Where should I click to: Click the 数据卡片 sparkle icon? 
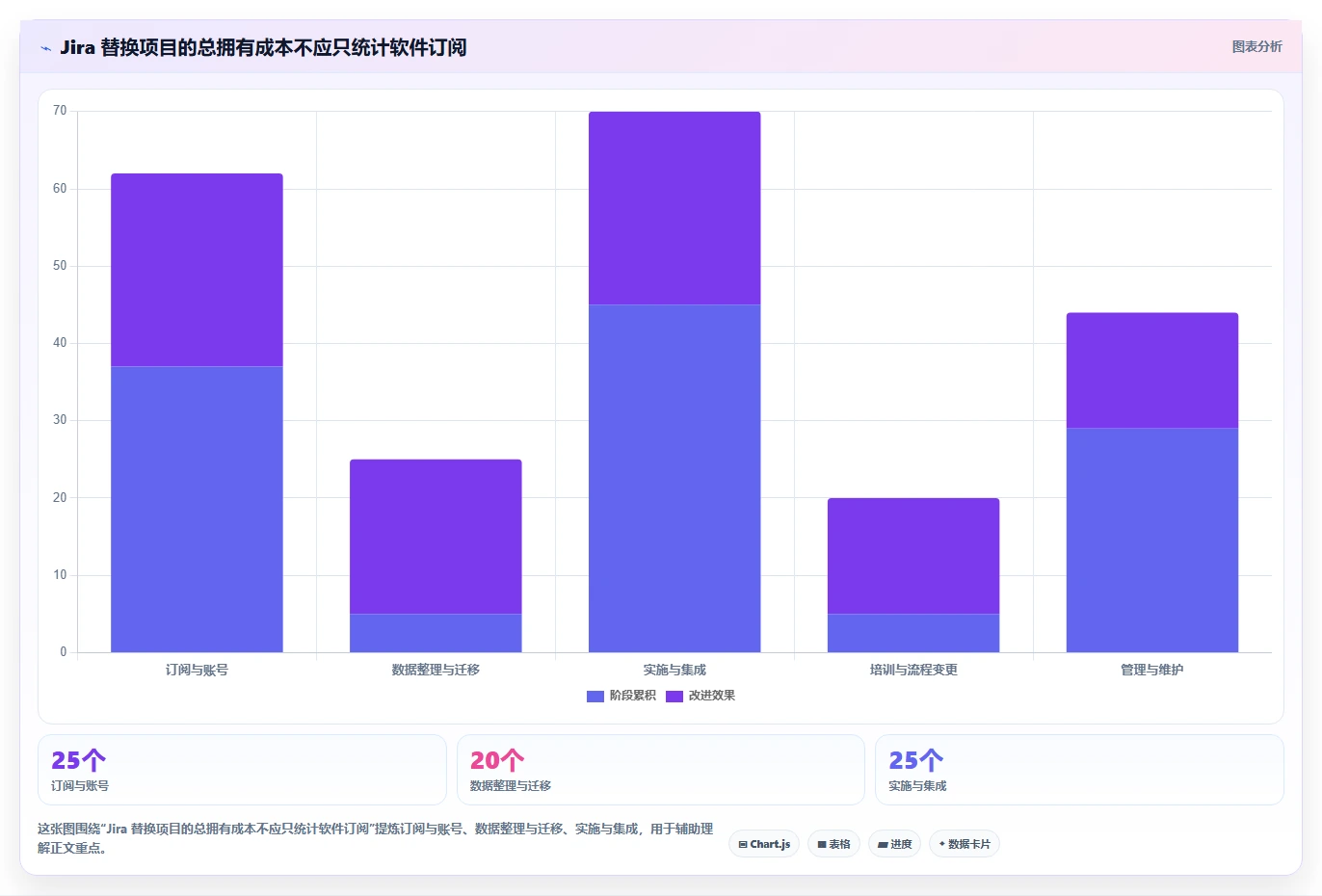942,844
